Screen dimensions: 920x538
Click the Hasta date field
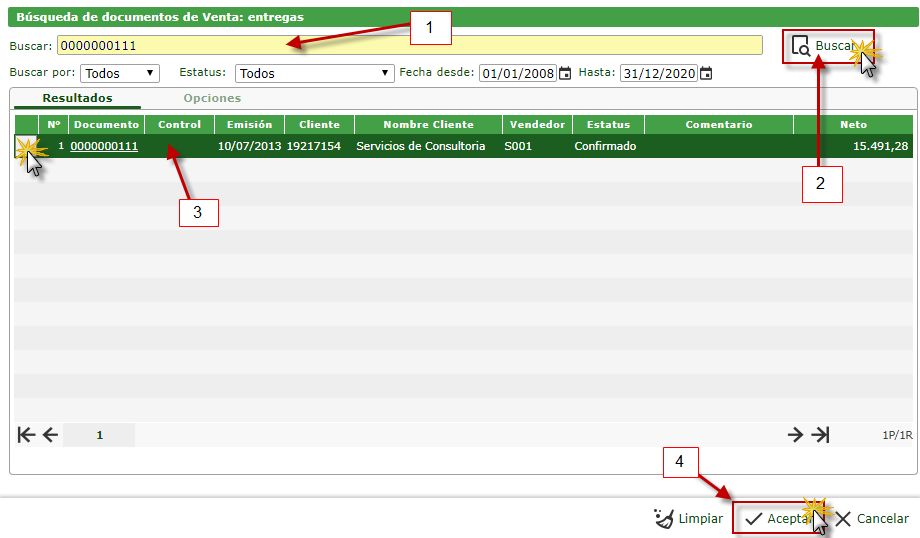pos(658,73)
